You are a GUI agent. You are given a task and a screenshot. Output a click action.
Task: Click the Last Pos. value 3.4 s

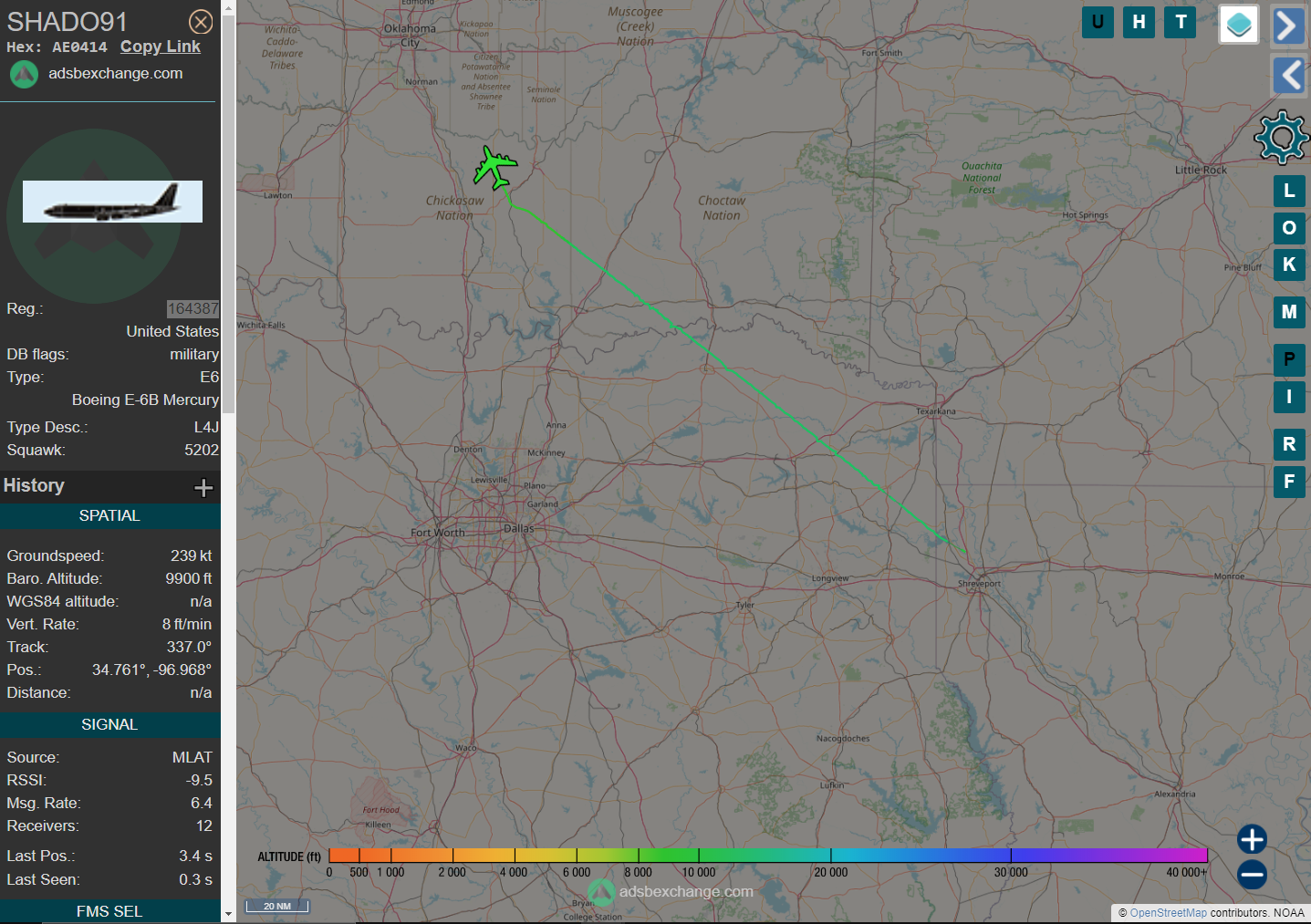click(195, 857)
